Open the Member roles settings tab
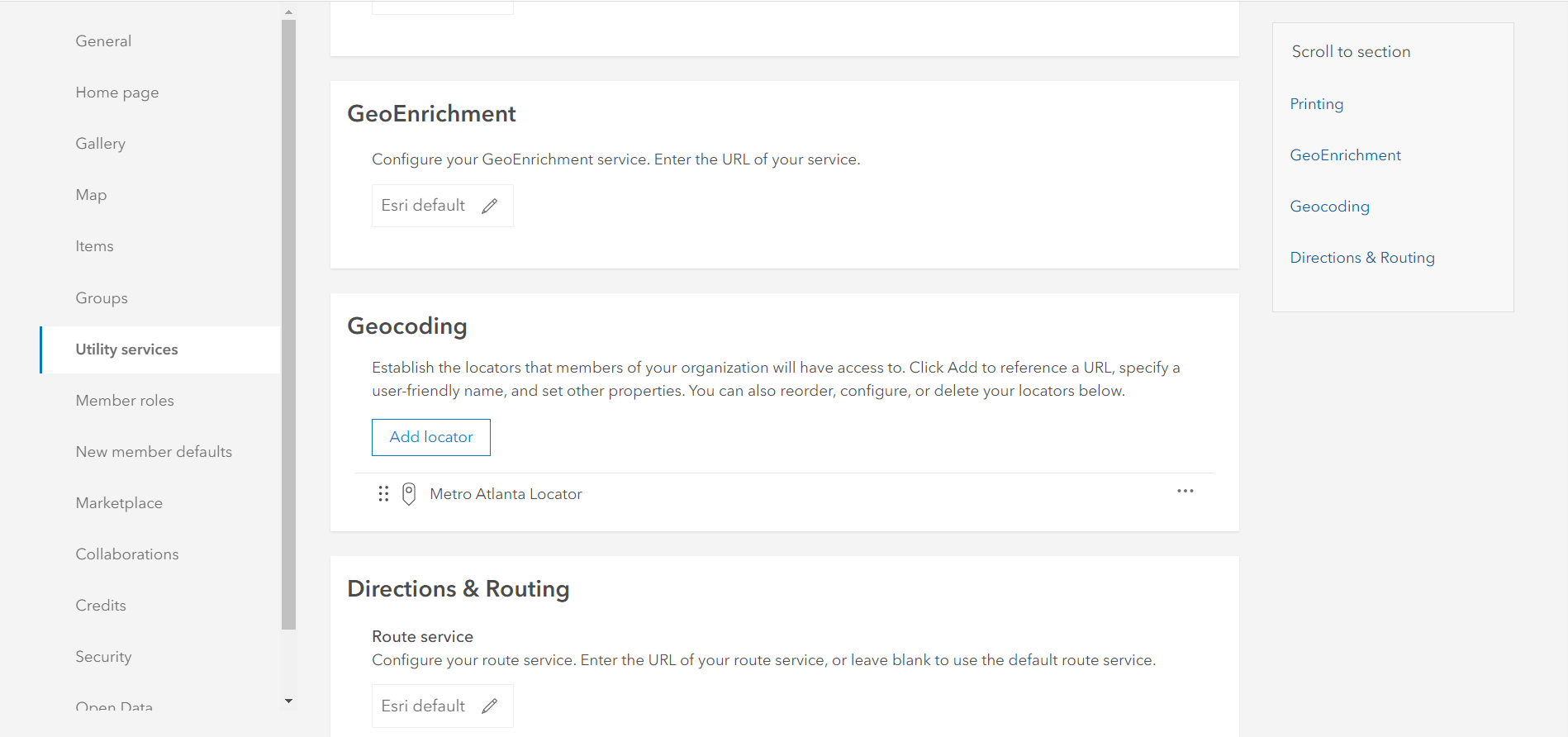Screen dimensions: 1568x737 click(125, 401)
